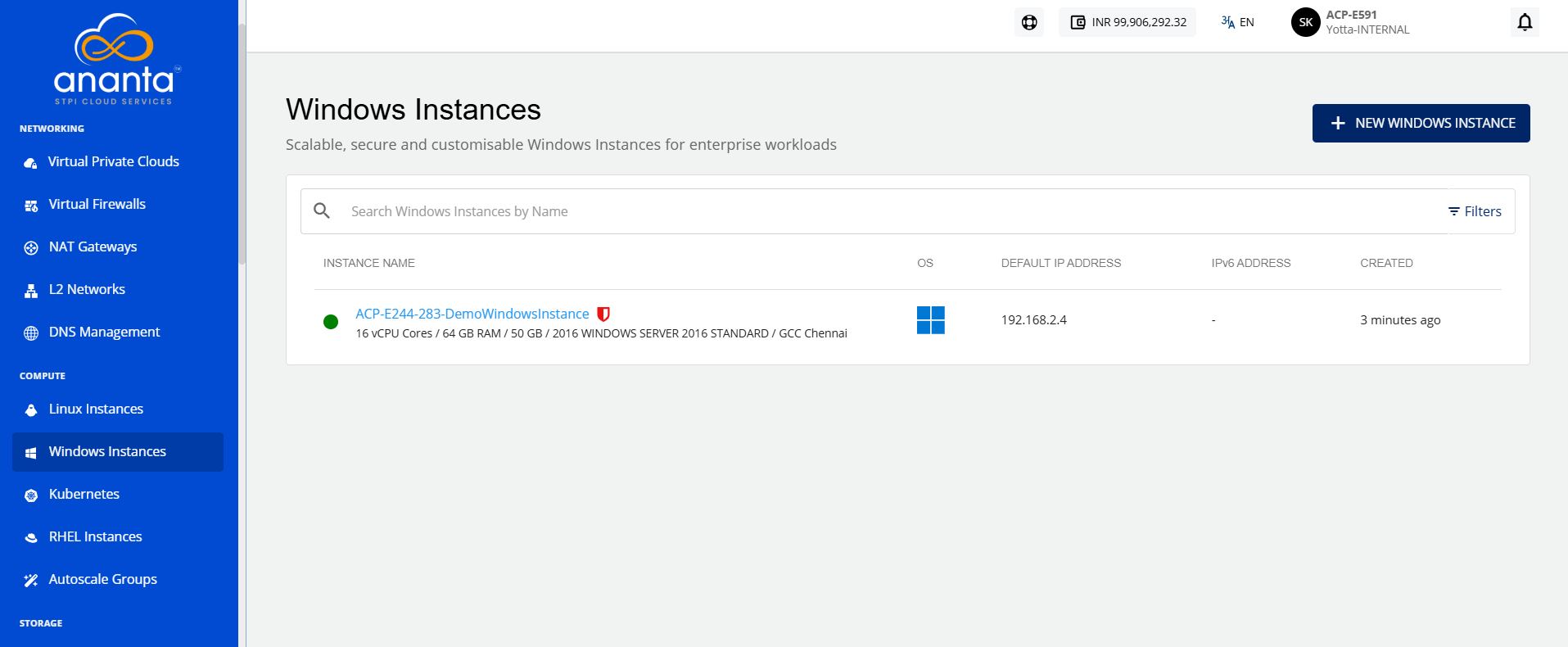Click the language translate icon
This screenshot has width=1568, height=647.
1227,22
